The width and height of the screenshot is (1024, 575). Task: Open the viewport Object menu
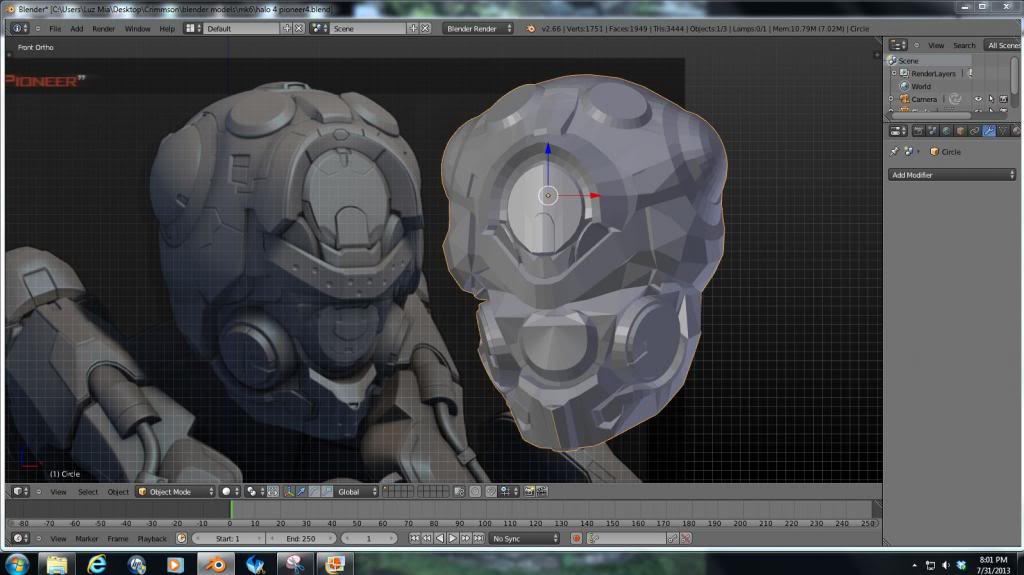[118, 492]
